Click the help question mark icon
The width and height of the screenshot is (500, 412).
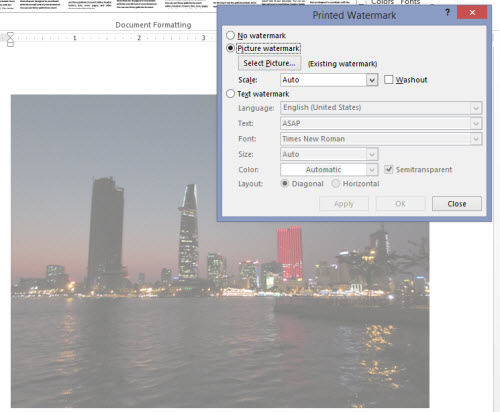pos(447,13)
